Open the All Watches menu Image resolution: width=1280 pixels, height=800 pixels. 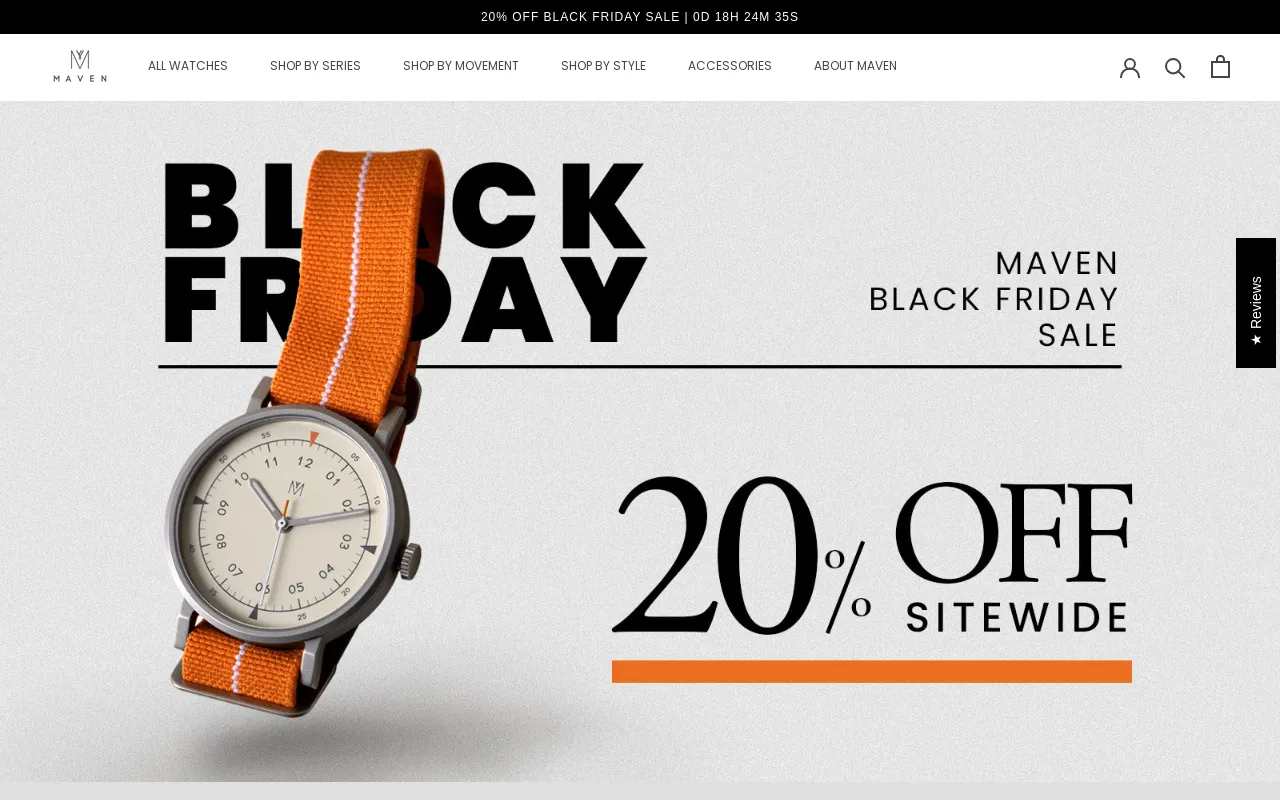[188, 66]
